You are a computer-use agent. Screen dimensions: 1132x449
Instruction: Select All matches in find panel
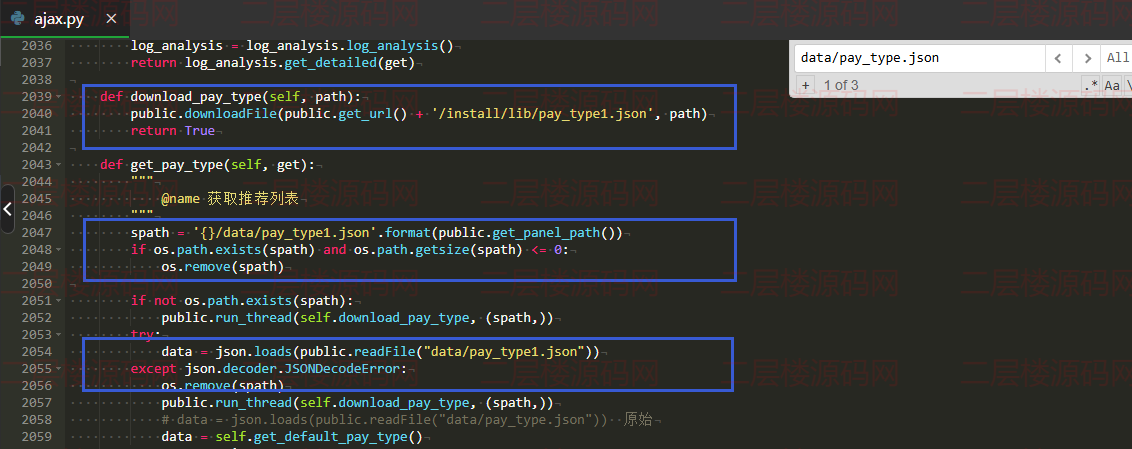click(x=1117, y=58)
